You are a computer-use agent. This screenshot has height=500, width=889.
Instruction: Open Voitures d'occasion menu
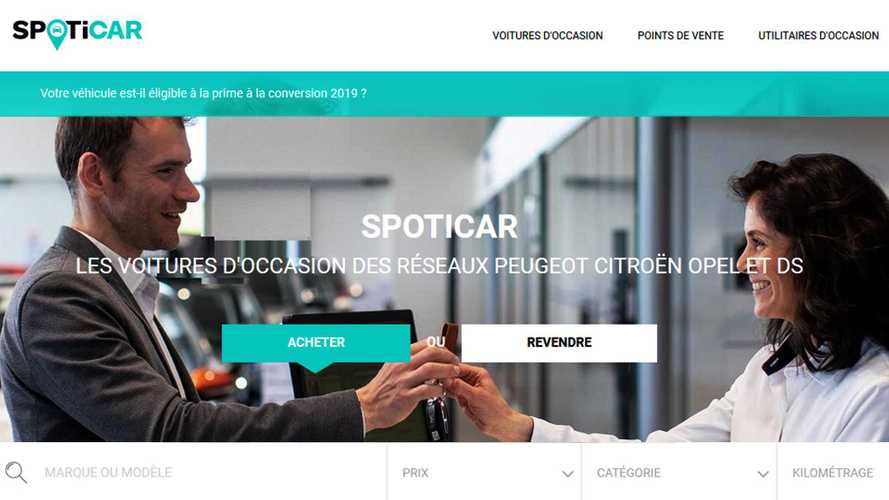[x=547, y=36]
